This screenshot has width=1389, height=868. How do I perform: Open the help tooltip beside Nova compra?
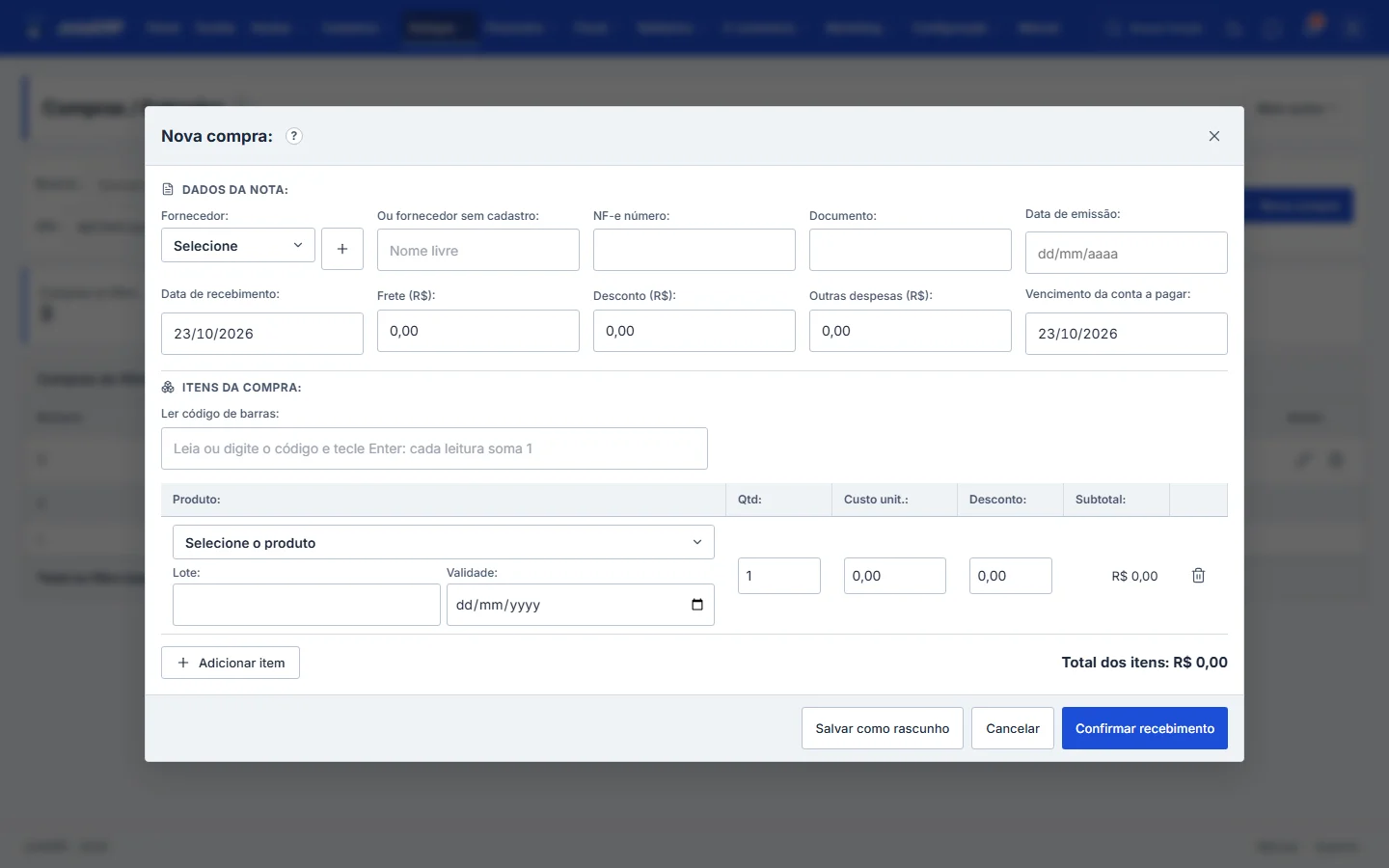[294, 136]
